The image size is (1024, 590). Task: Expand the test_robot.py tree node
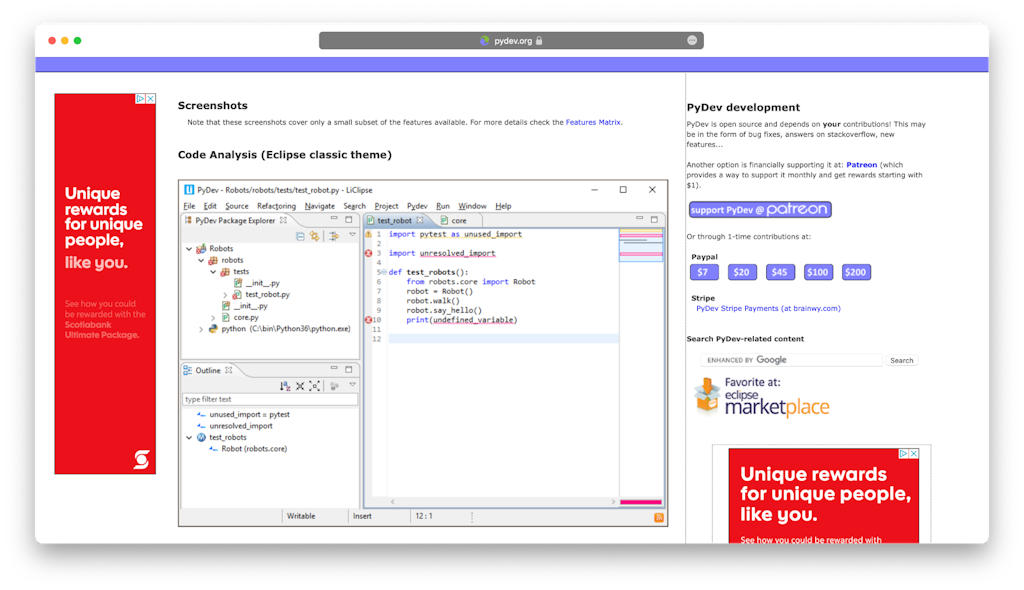coord(224,294)
